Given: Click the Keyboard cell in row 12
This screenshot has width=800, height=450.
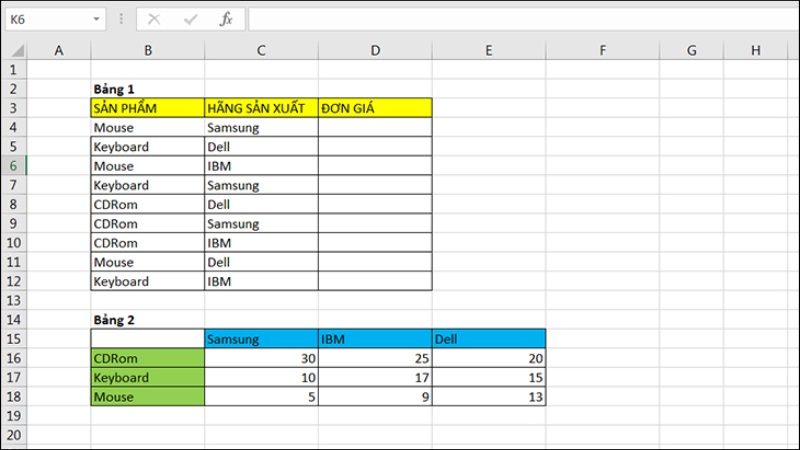Looking at the screenshot, I should (x=147, y=281).
